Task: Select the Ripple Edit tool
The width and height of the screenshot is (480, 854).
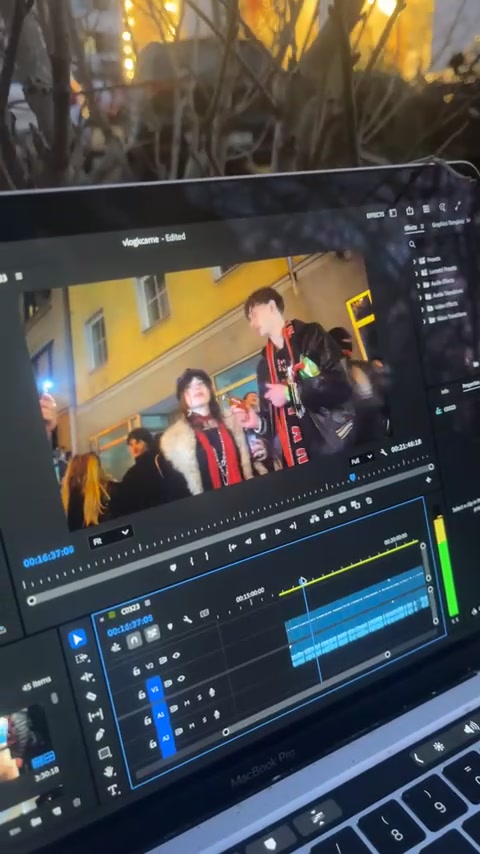Action: click(x=87, y=677)
